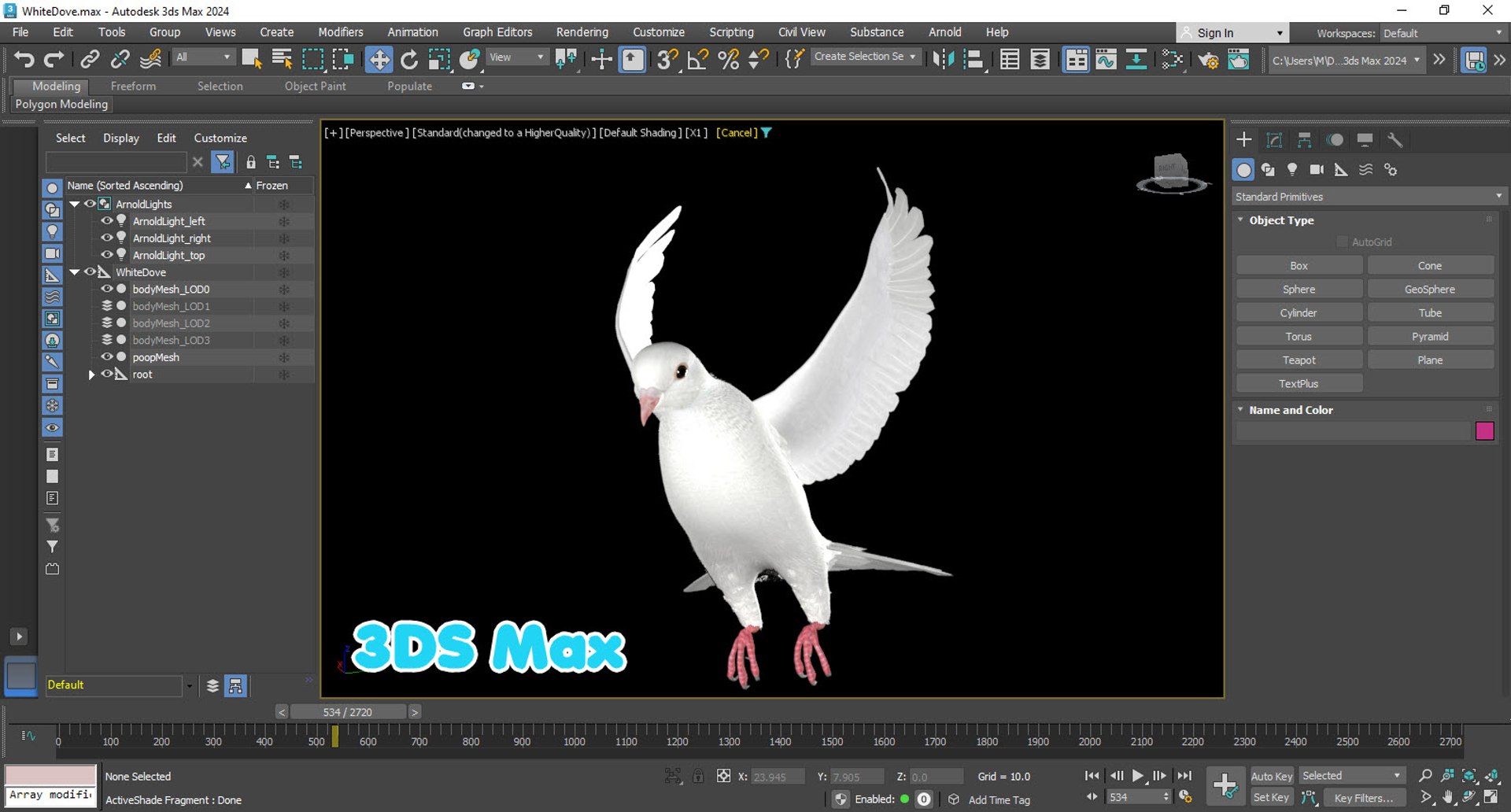Expand the root node
Screen dimensions: 1511x812
pos(91,375)
